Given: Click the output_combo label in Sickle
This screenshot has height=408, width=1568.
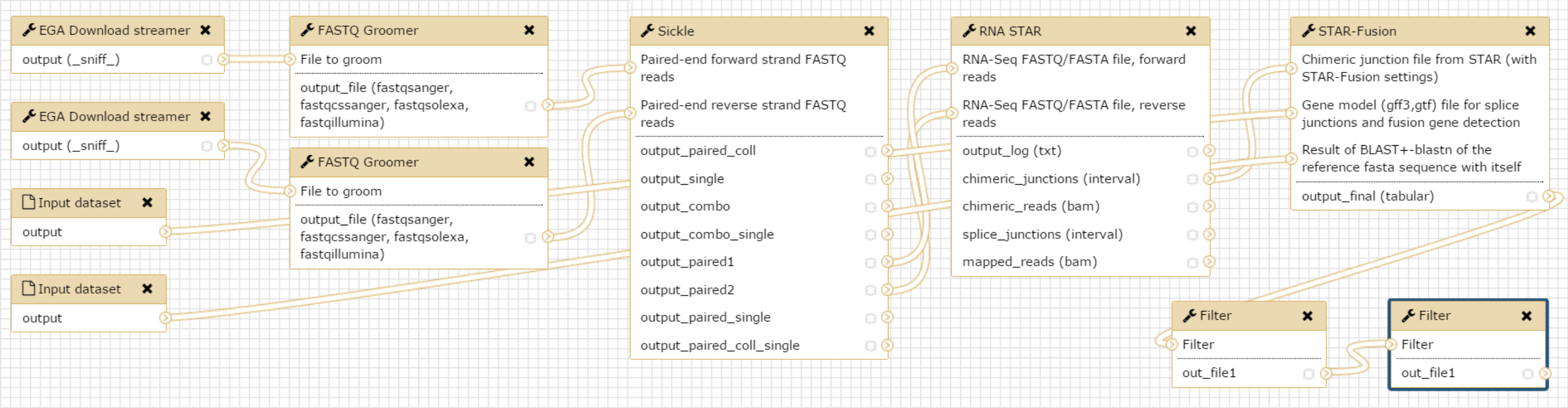Looking at the screenshot, I should tap(685, 206).
